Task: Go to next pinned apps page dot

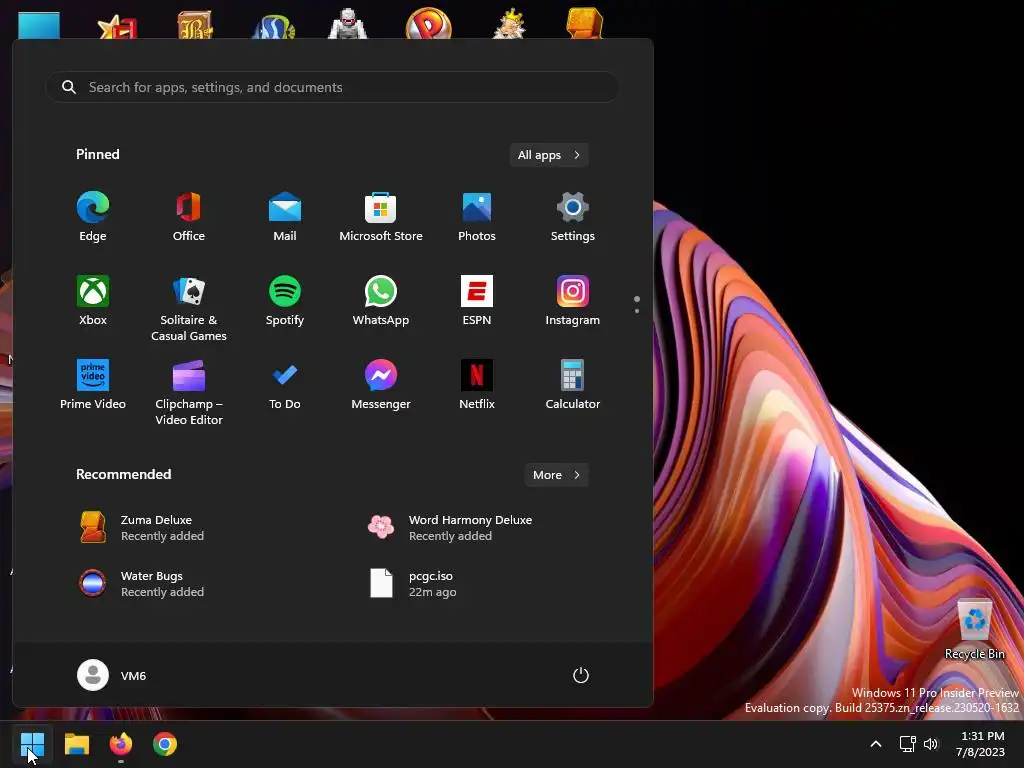Action: pos(637,311)
